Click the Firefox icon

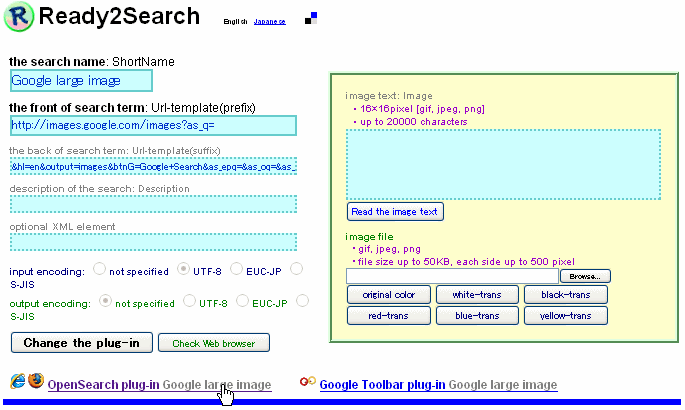coord(36,380)
